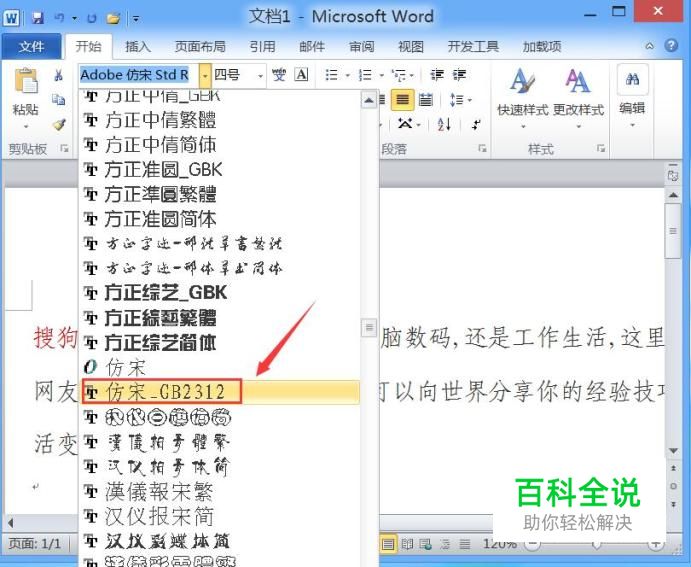The image size is (691, 567).
Task: Click the font name box Adobe 仿宋 Std R
Action: 138,75
